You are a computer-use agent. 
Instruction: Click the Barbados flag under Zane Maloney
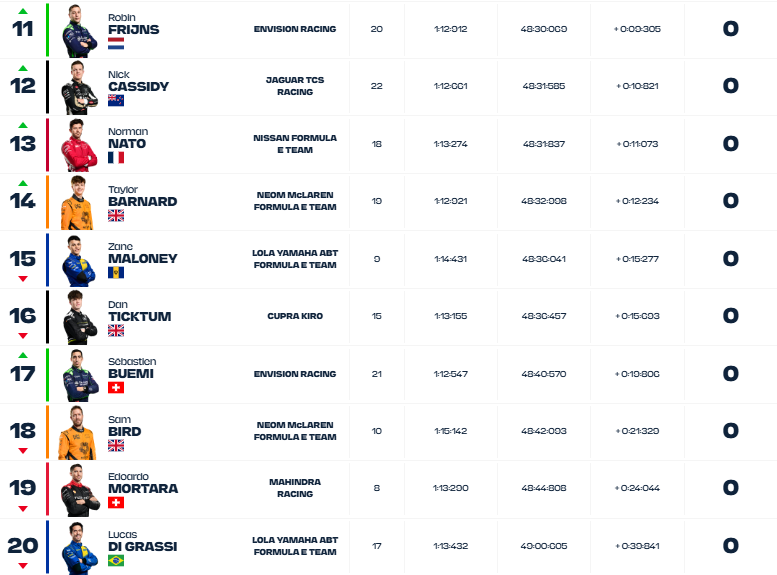[116, 273]
